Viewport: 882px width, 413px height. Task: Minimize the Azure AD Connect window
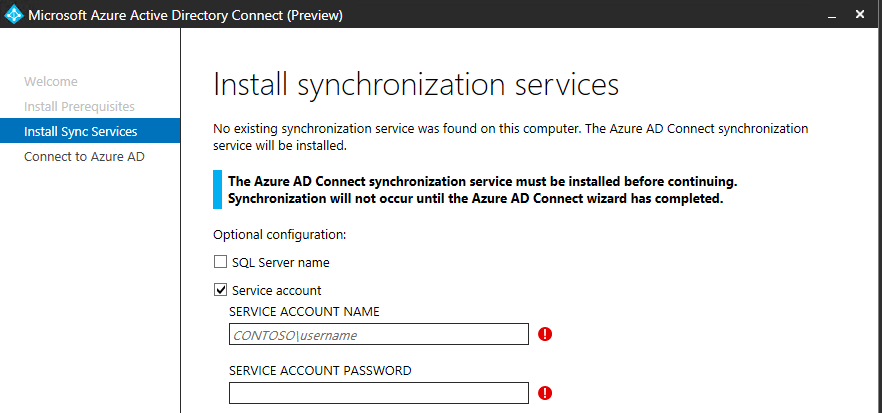(x=832, y=15)
